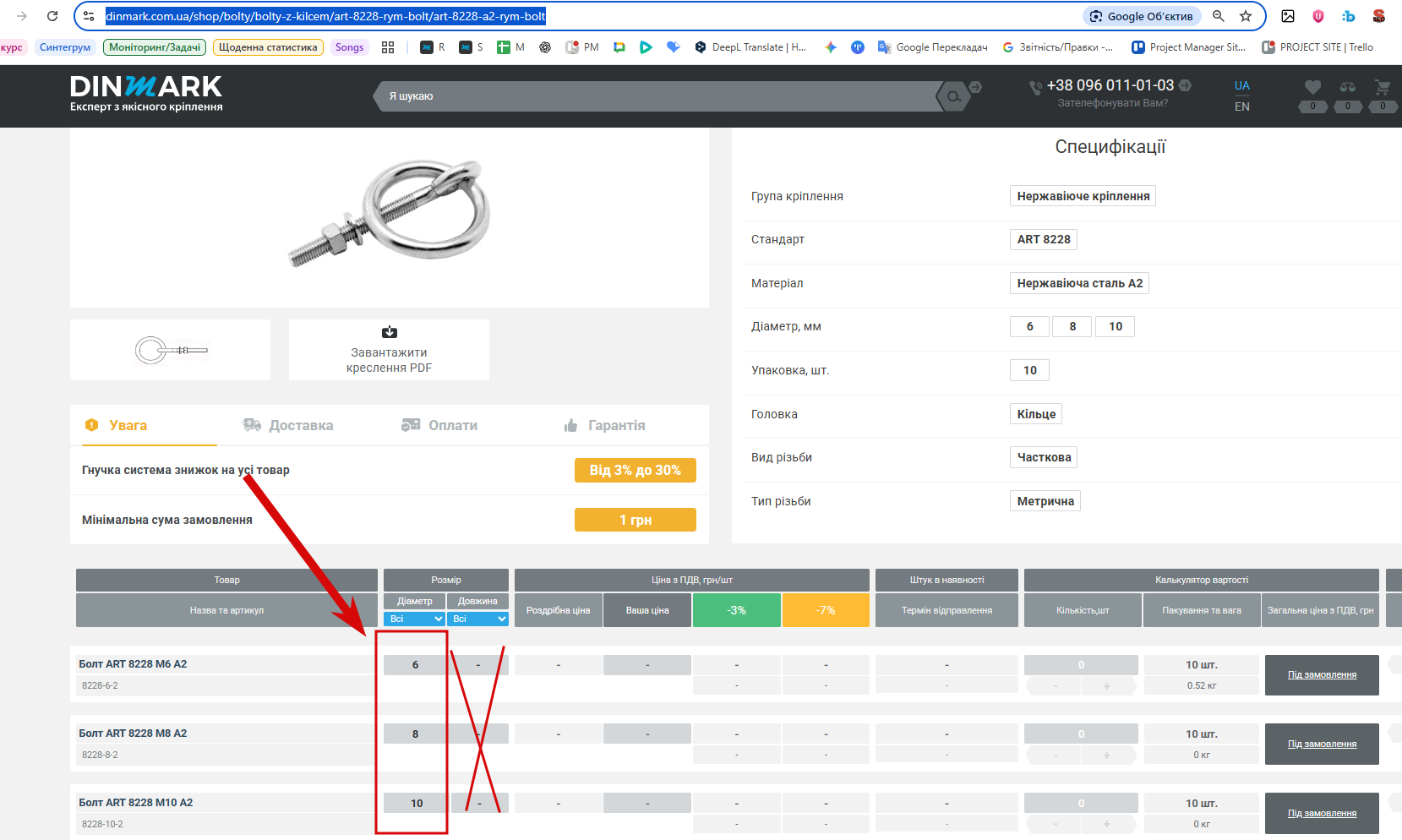
Task: Open favorites heart icon
Action: tap(1312, 87)
